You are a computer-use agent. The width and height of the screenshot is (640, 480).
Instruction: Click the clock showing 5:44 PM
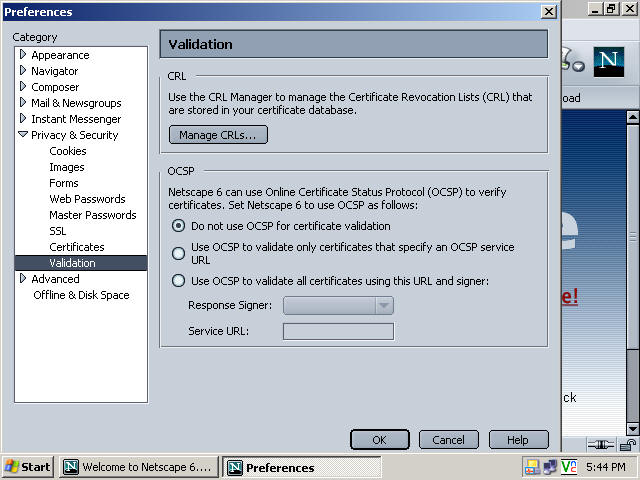point(605,467)
